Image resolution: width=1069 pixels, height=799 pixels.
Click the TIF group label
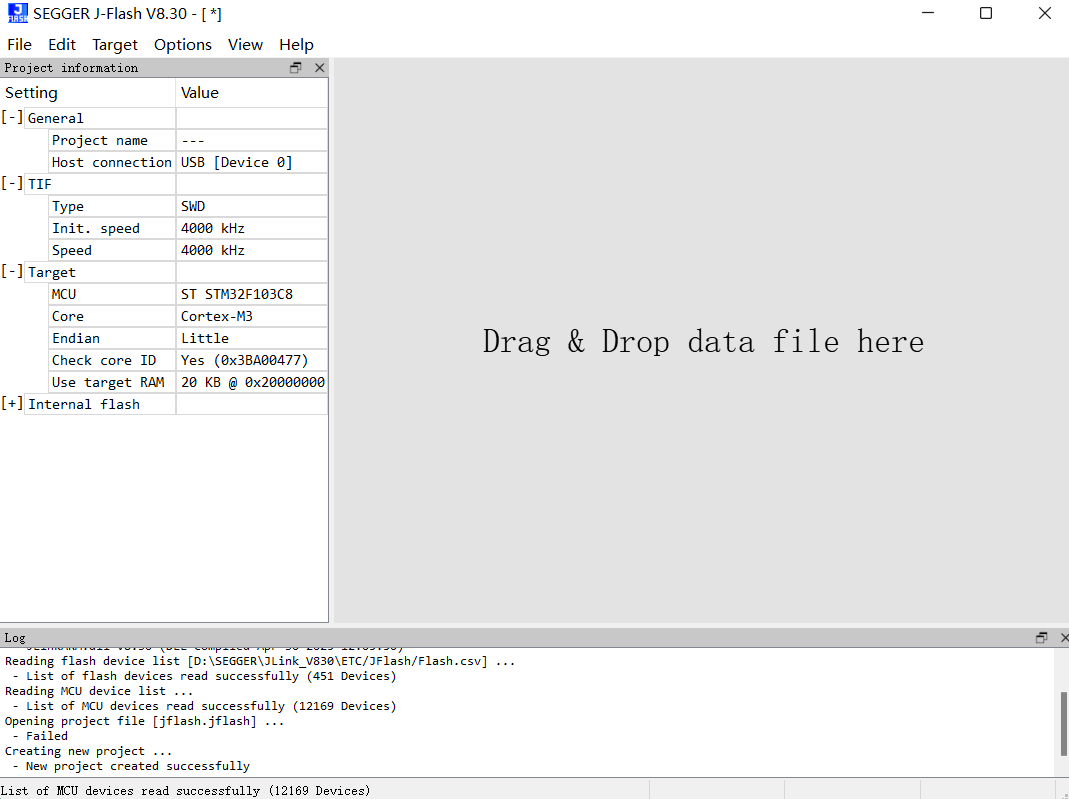[x=40, y=184]
